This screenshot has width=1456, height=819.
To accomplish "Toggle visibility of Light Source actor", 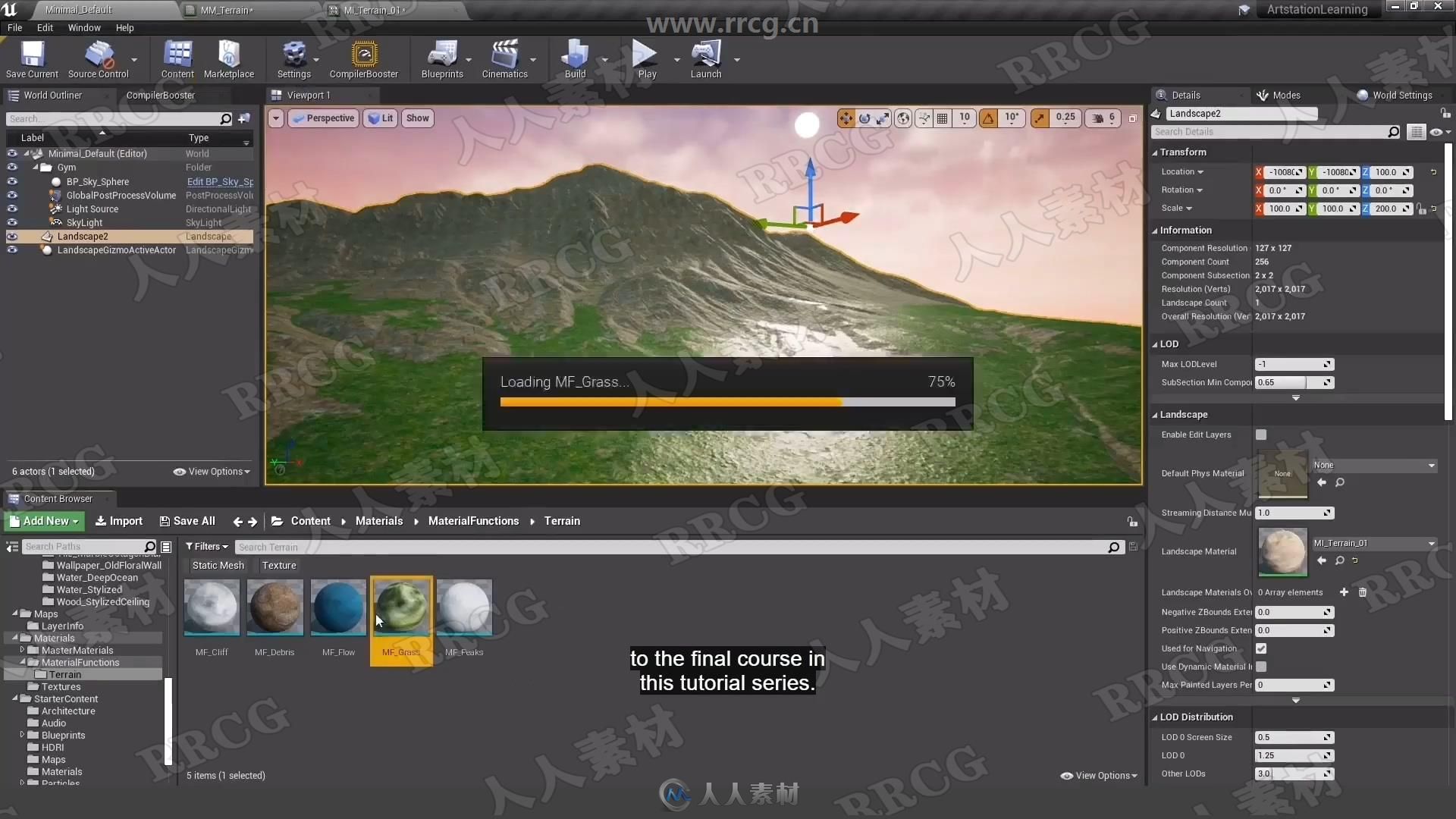I will 12,209.
